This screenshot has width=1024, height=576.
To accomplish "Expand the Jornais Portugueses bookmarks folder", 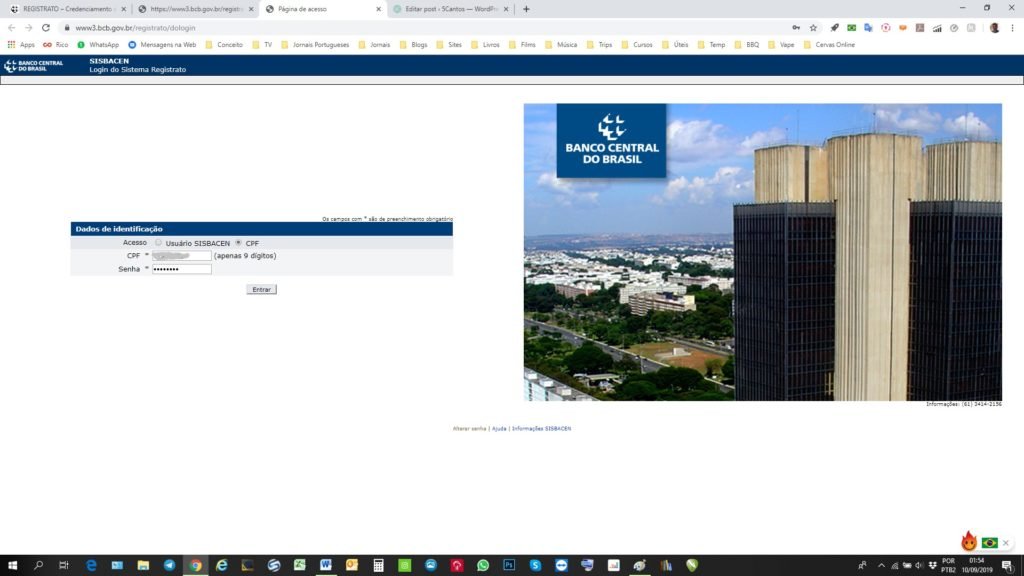I will (315, 44).
